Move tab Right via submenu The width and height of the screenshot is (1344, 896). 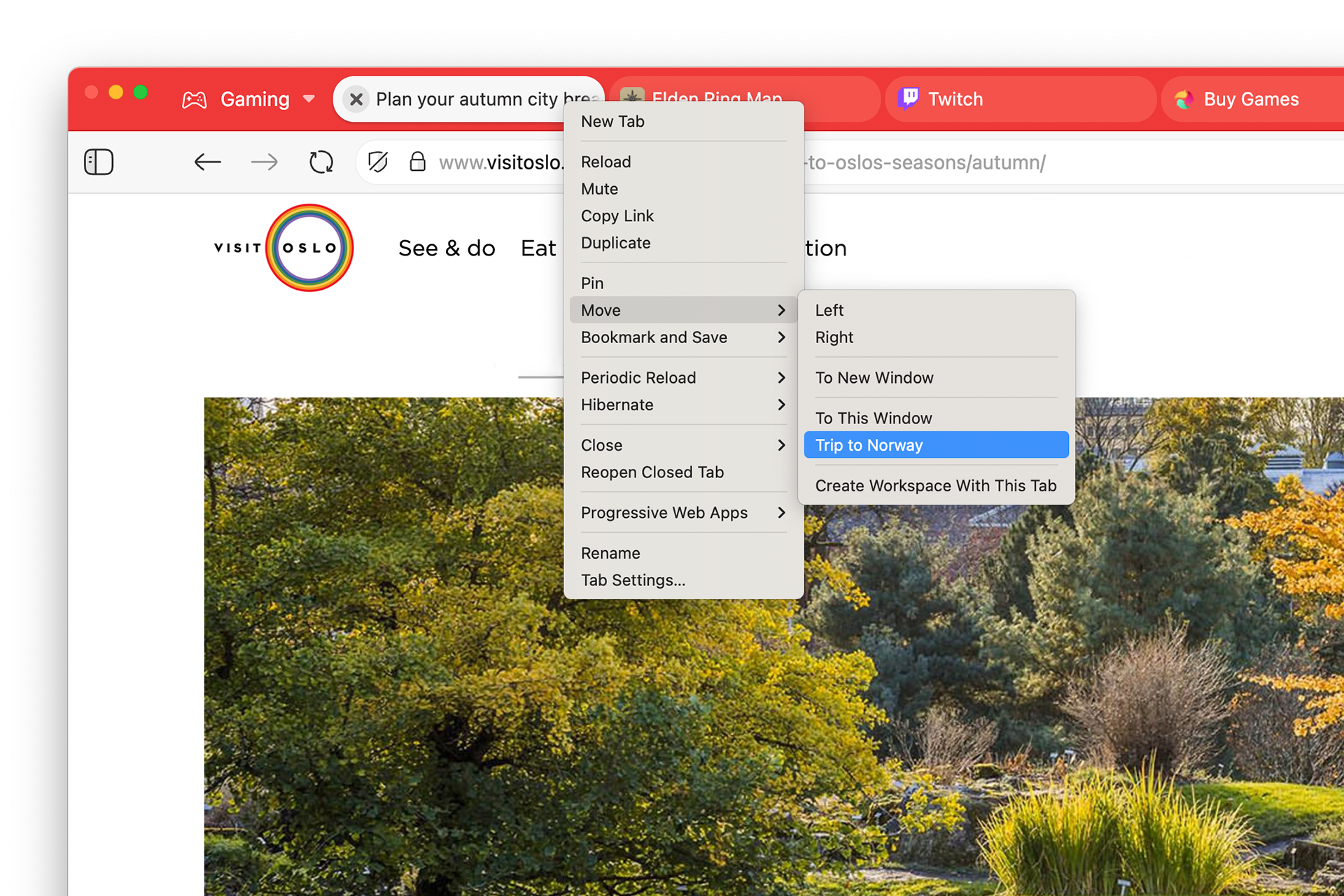[937, 337]
